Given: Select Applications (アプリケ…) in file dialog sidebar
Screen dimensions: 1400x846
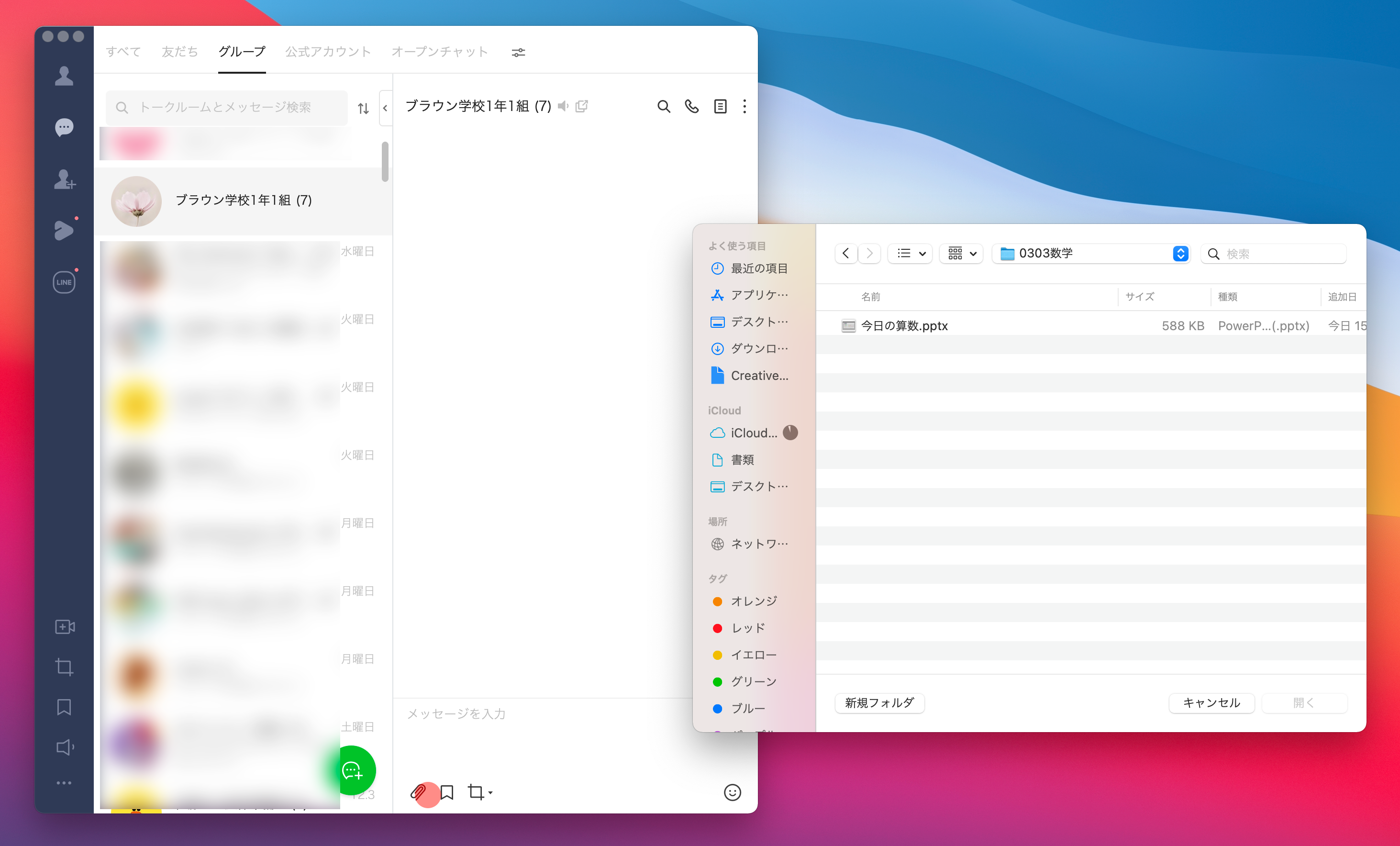Looking at the screenshot, I should coord(750,295).
